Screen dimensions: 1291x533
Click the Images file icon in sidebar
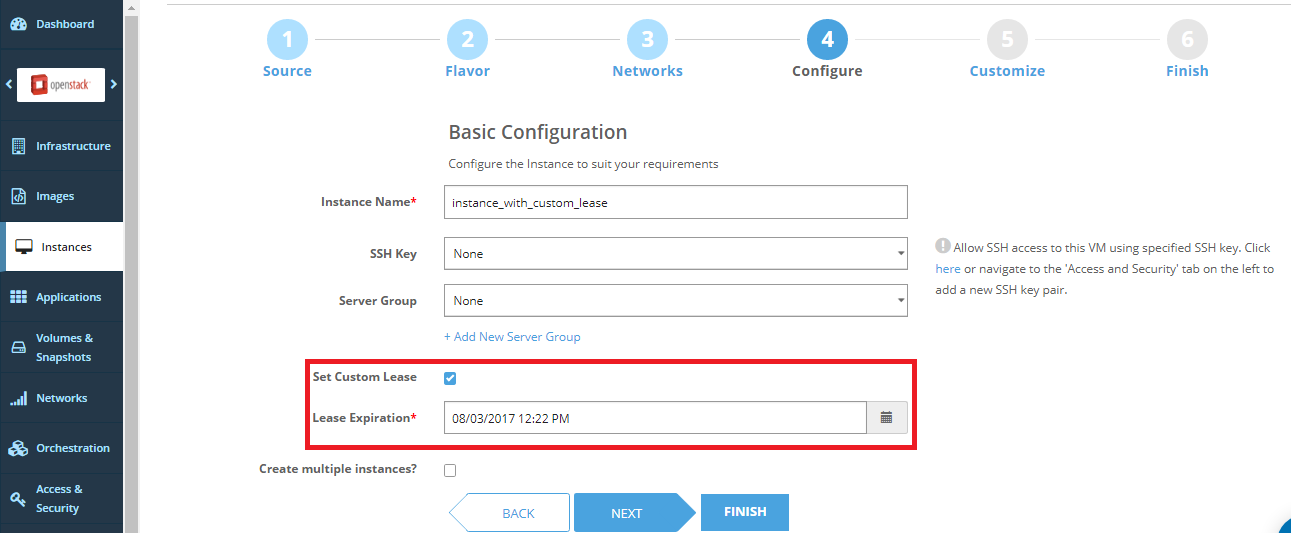pyautogui.click(x=18, y=196)
